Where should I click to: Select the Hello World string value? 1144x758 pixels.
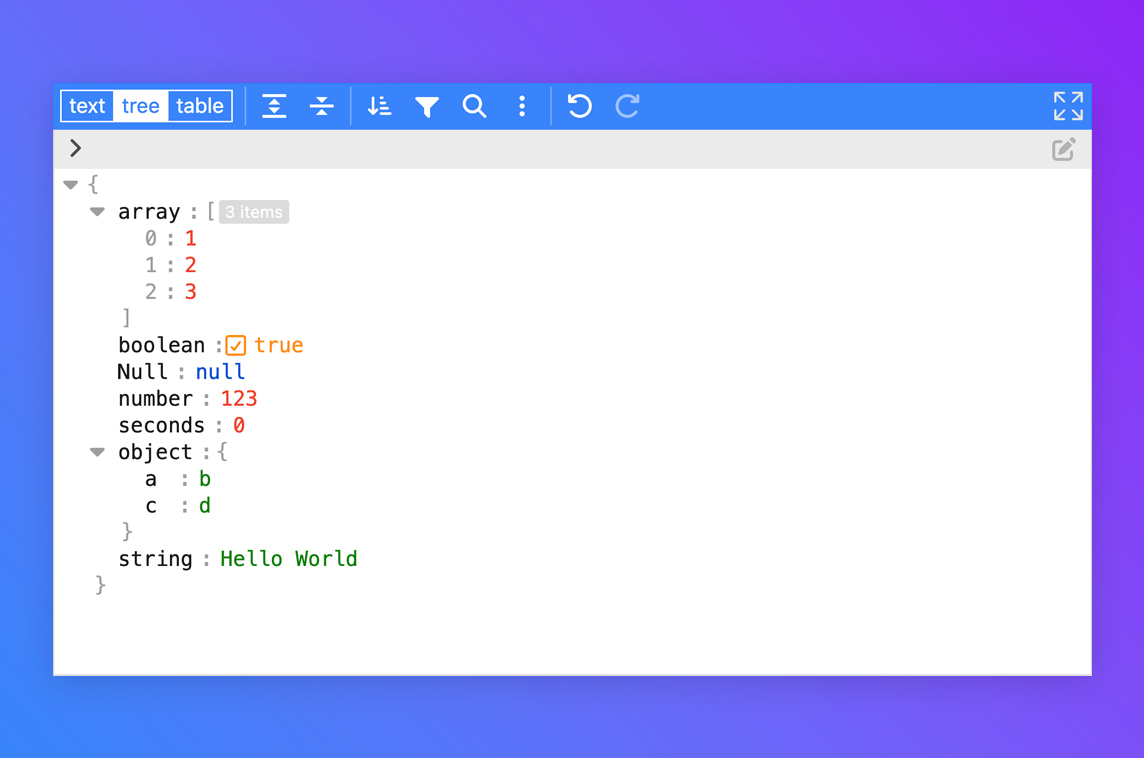[x=288, y=559]
